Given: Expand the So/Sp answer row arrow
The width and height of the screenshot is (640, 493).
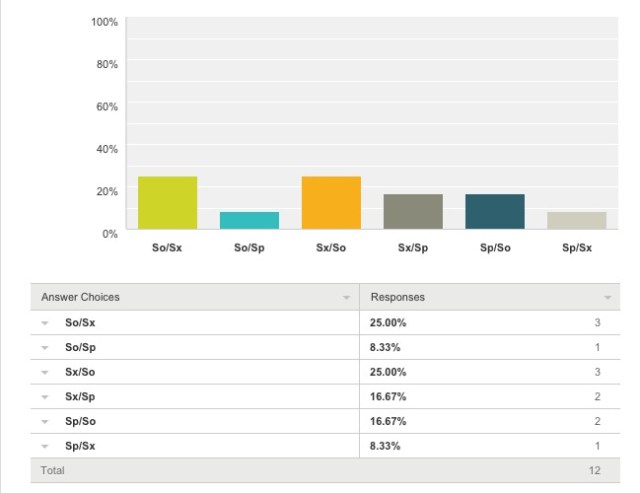Looking at the screenshot, I should coord(44,348).
